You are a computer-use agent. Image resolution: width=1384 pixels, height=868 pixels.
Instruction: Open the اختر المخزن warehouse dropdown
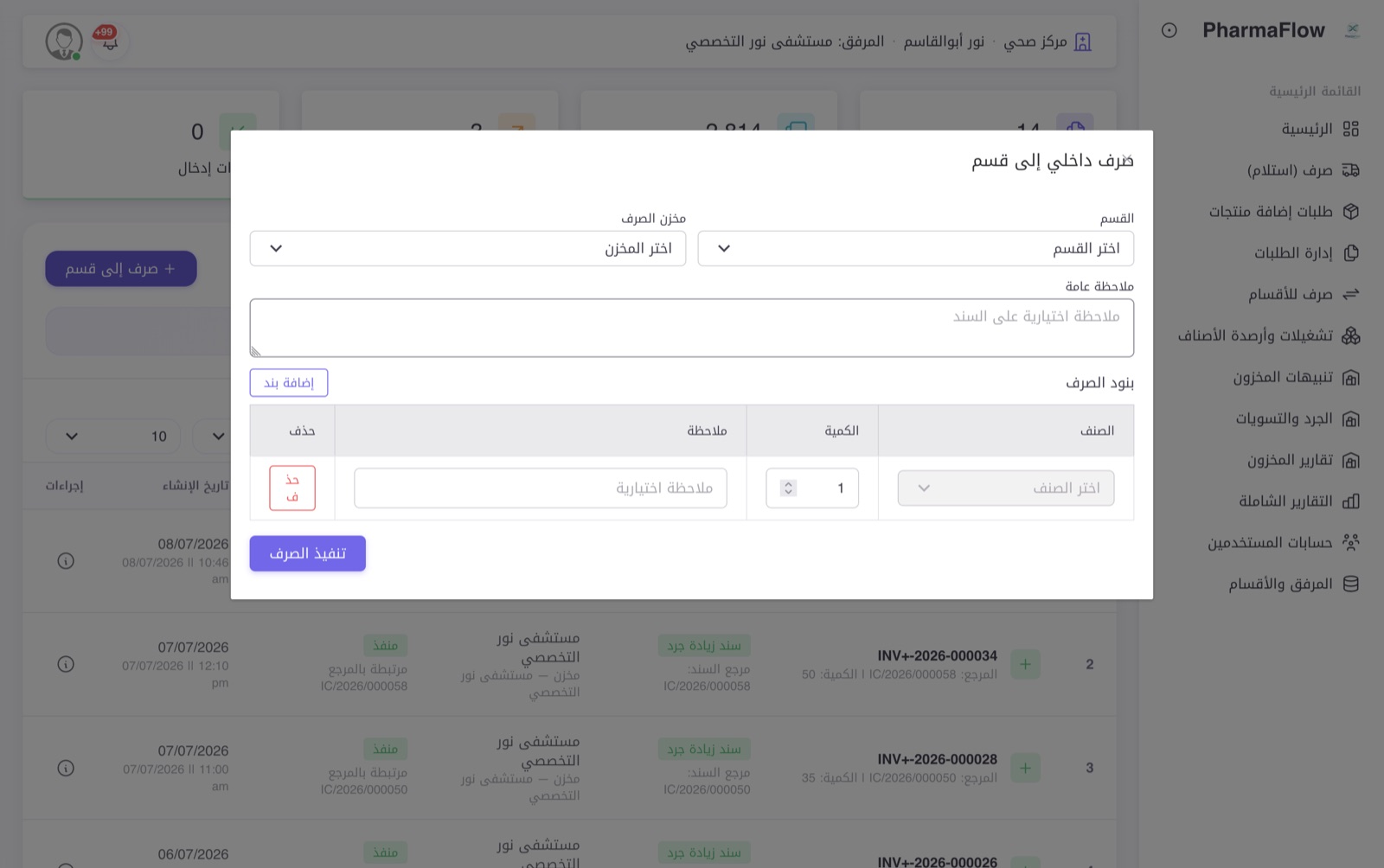(468, 248)
